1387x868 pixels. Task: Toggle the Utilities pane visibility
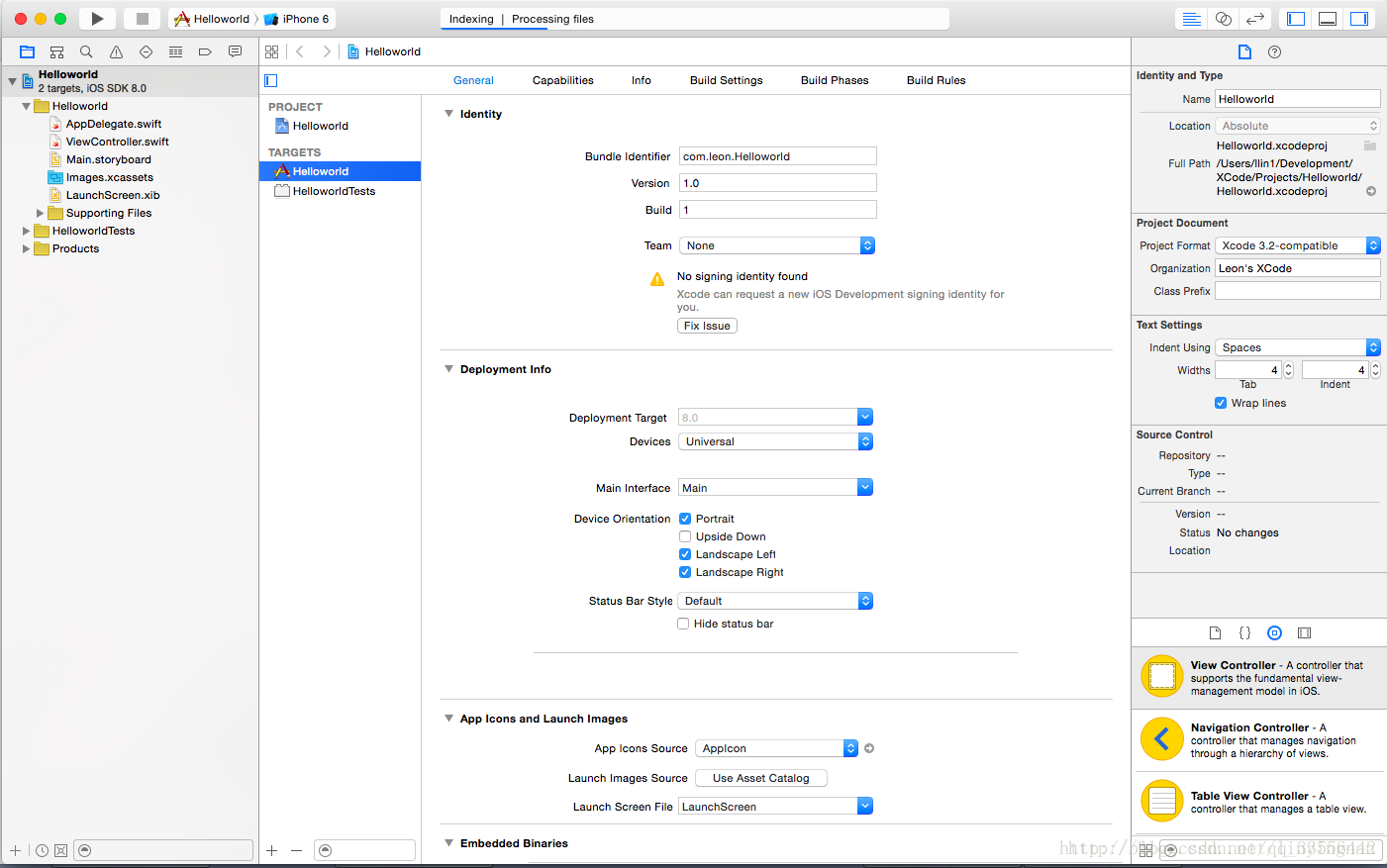[x=1359, y=19]
